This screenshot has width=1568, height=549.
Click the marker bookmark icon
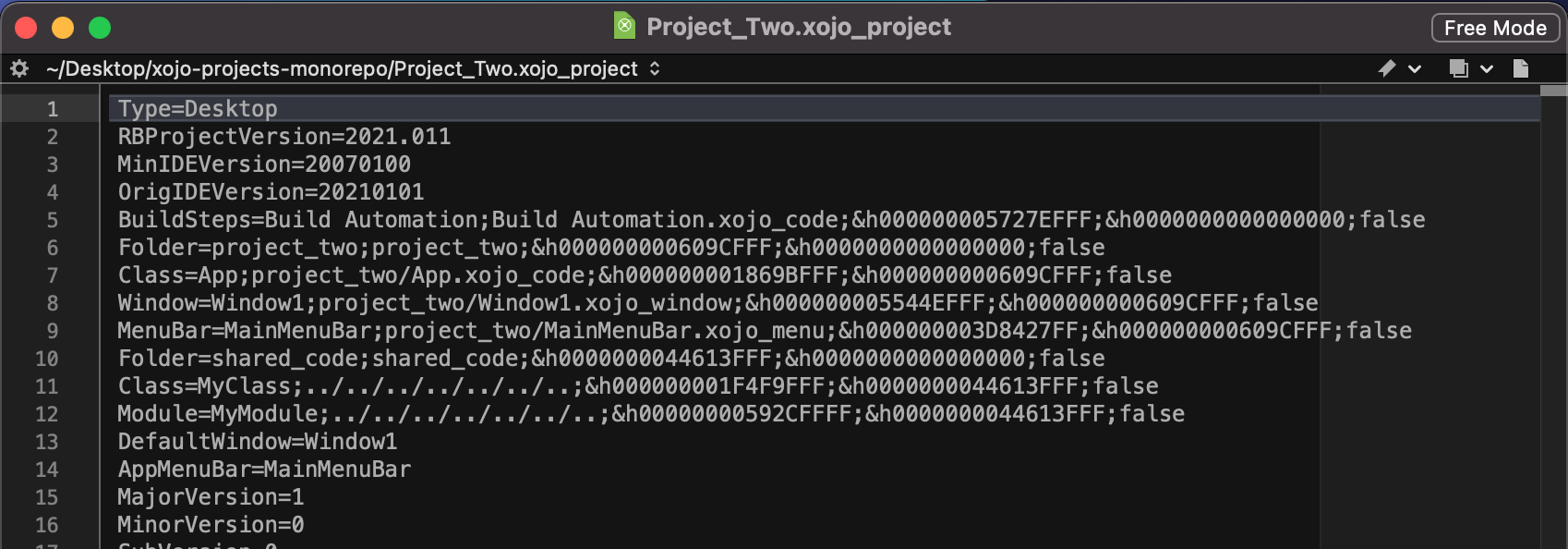point(1387,68)
